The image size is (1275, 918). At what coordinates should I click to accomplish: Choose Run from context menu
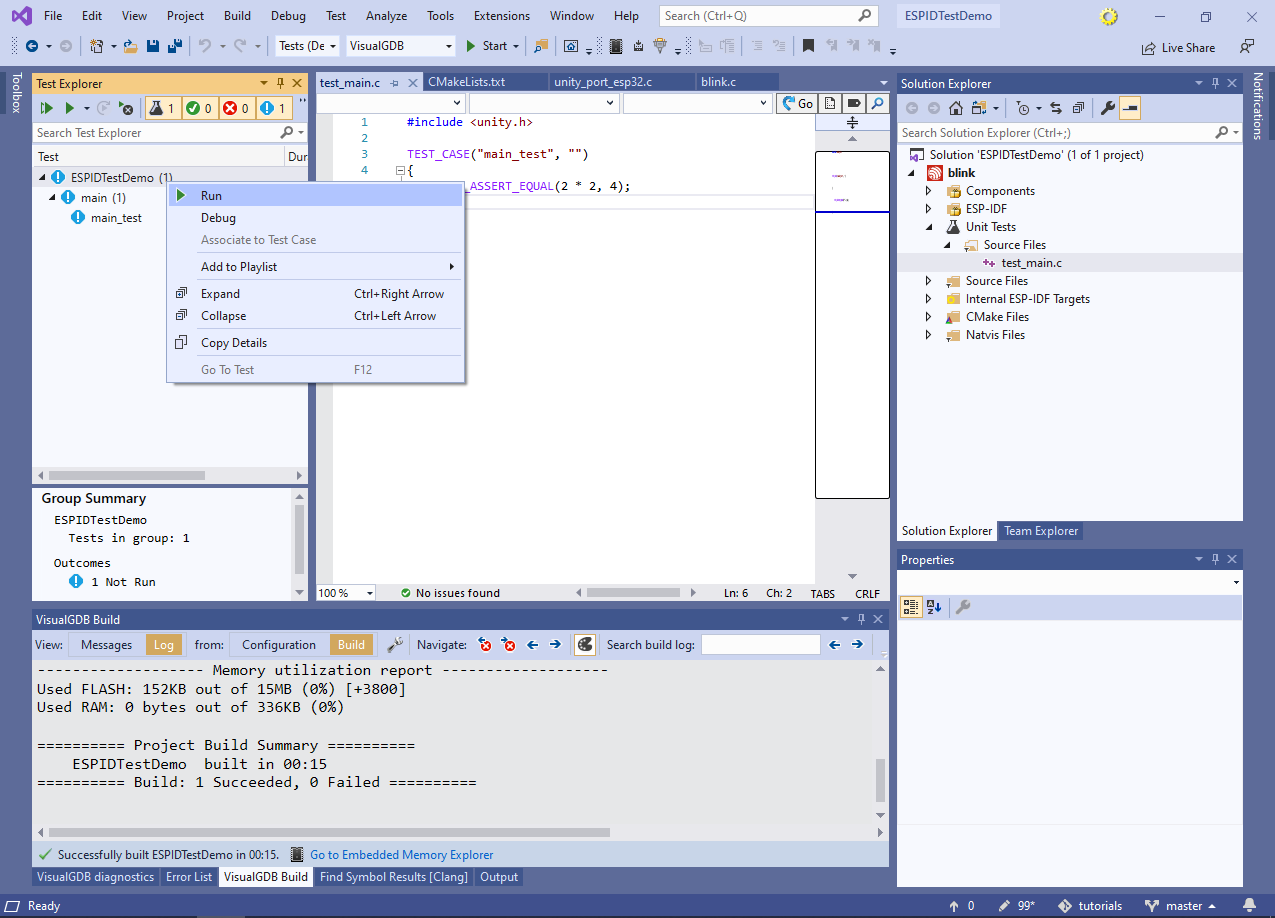315,196
